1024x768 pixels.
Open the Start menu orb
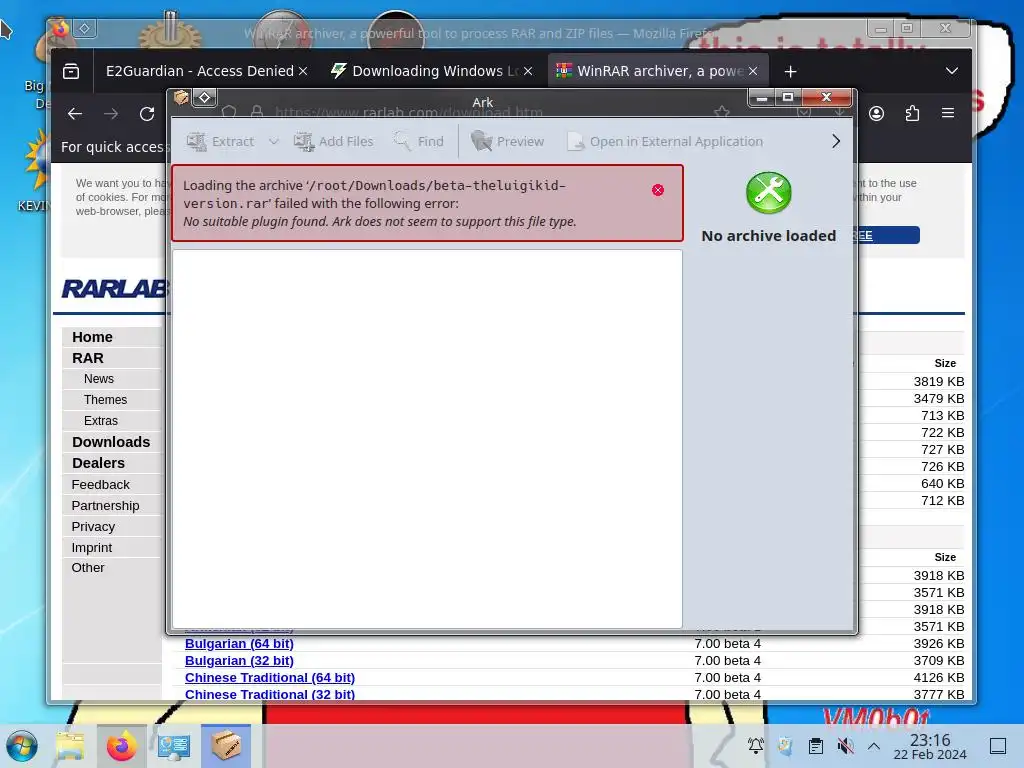22,746
